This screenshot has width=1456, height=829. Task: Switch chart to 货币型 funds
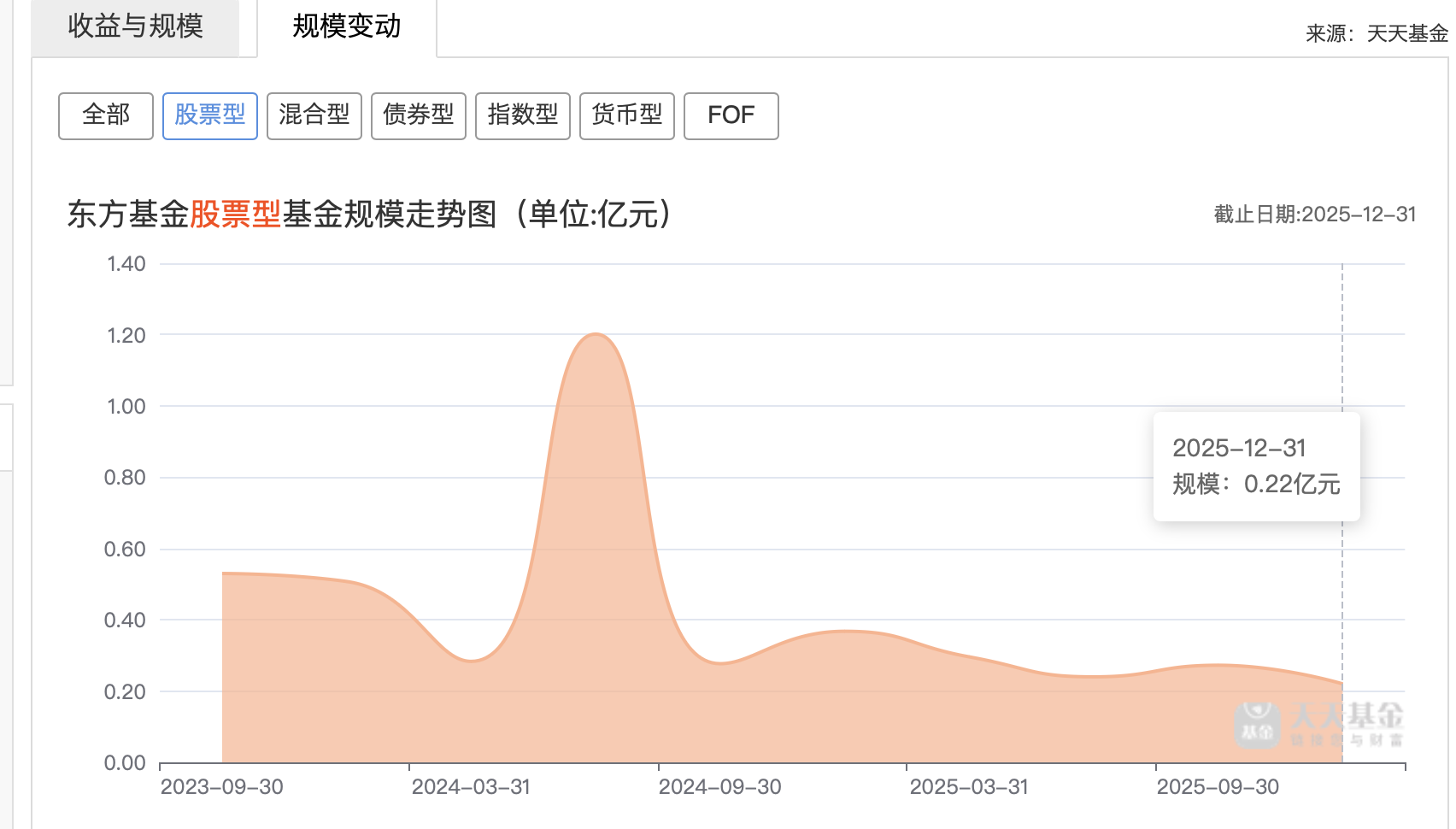pos(627,115)
